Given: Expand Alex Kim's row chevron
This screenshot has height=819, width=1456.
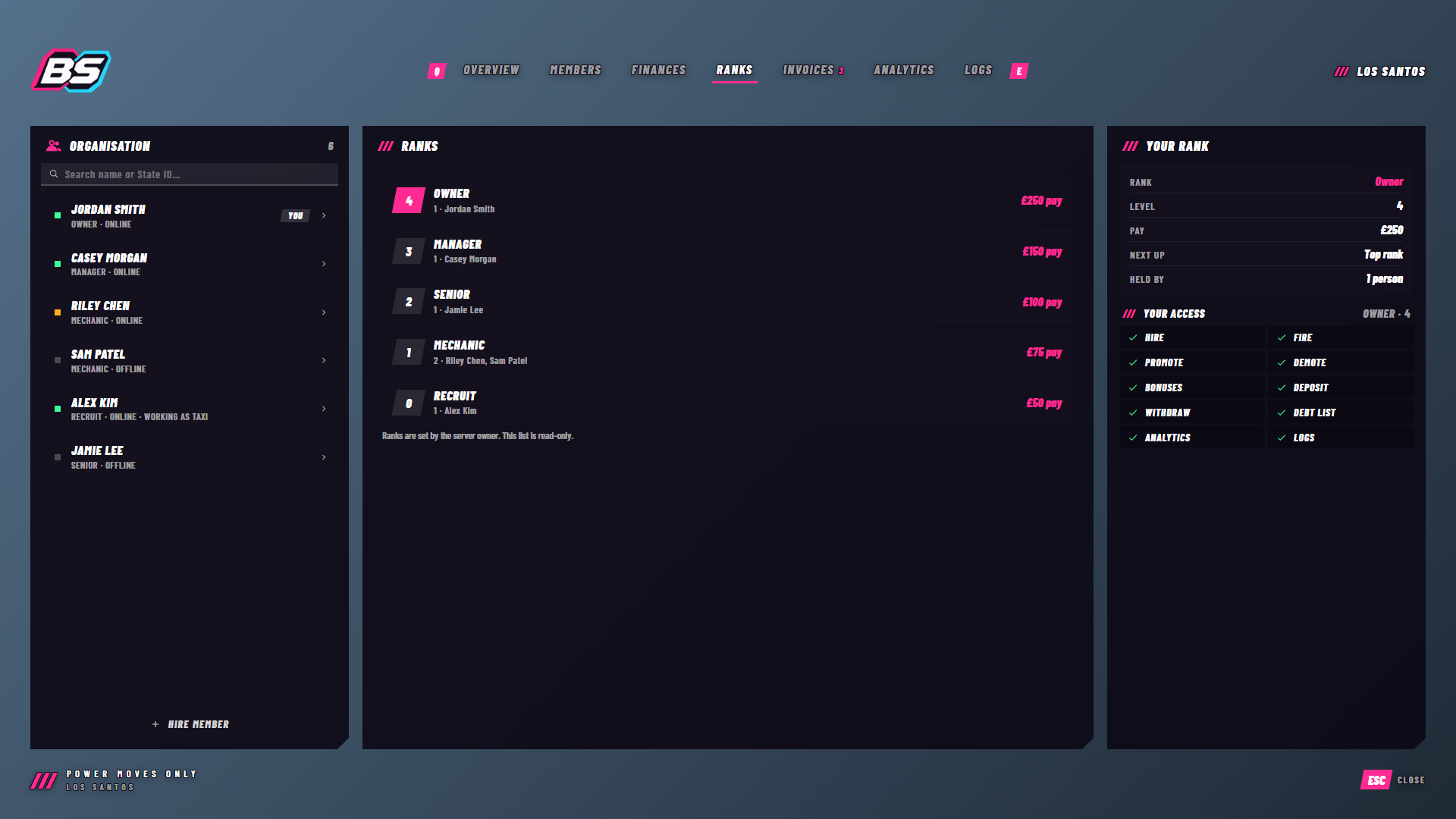Looking at the screenshot, I should point(324,409).
